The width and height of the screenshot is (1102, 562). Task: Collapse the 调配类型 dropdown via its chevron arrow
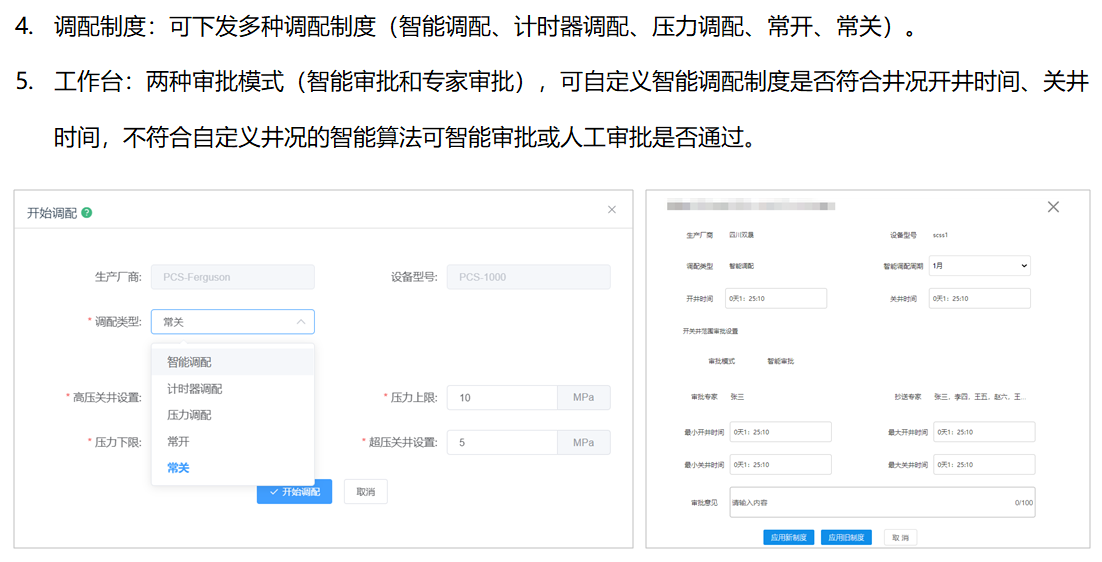click(301, 322)
